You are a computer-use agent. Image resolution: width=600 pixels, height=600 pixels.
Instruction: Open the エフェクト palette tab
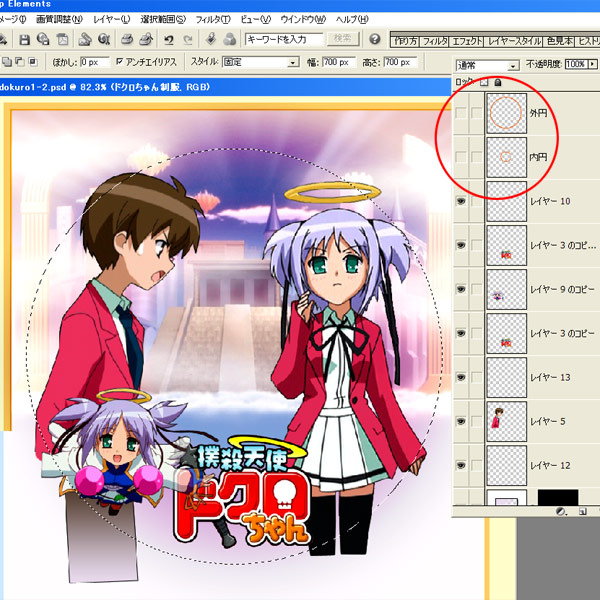(467, 41)
